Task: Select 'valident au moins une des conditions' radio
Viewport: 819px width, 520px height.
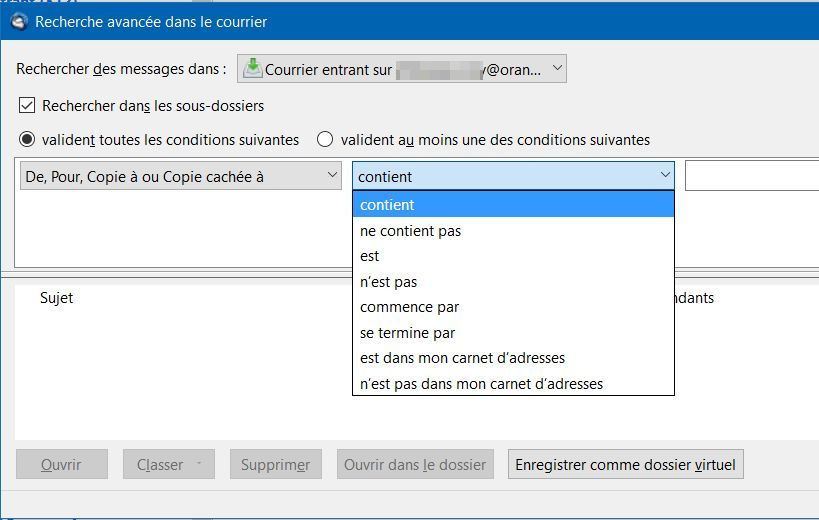Action: coord(325,140)
